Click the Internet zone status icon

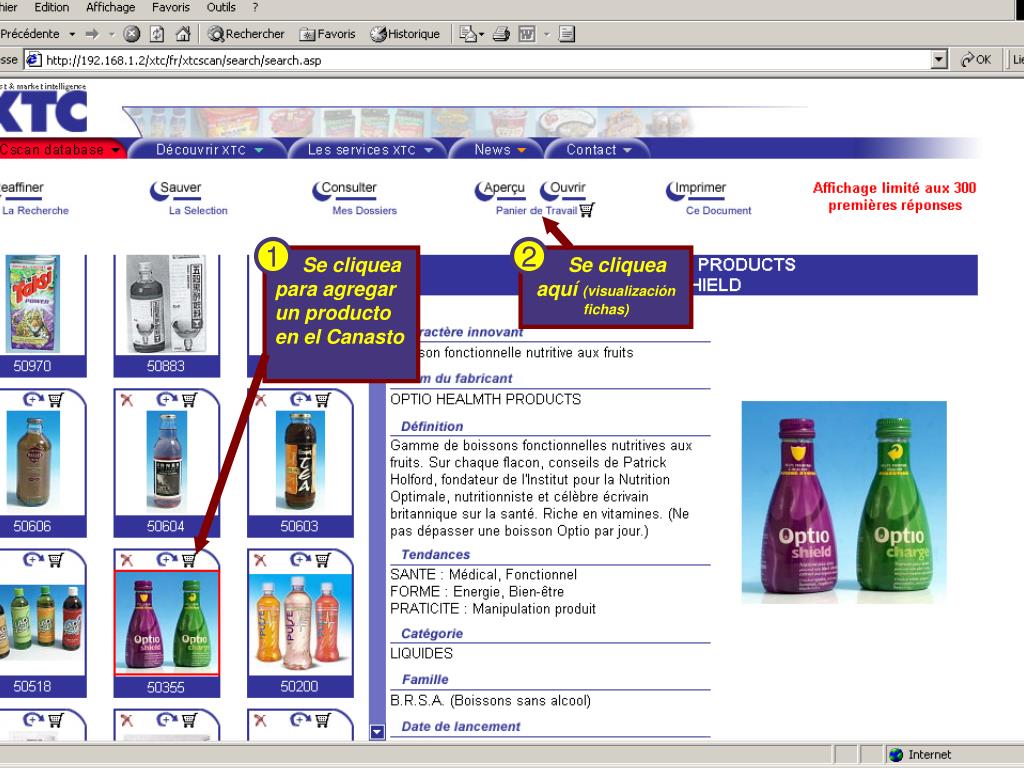(x=896, y=755)
